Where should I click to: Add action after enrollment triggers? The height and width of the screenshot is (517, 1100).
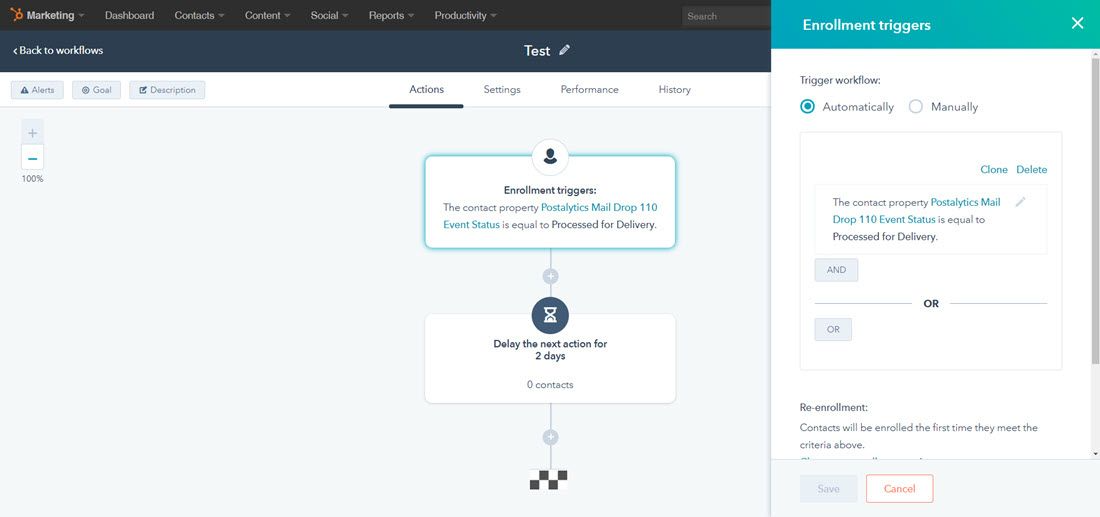pos(550,276)
